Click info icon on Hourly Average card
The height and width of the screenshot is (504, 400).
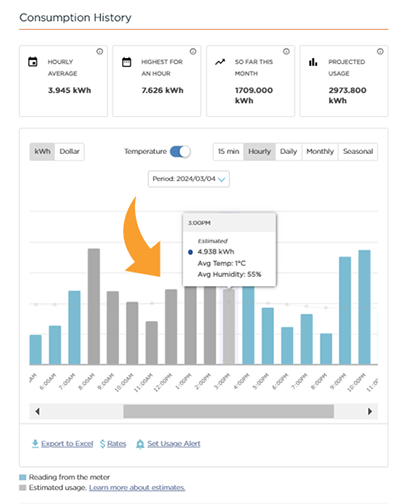100,52
